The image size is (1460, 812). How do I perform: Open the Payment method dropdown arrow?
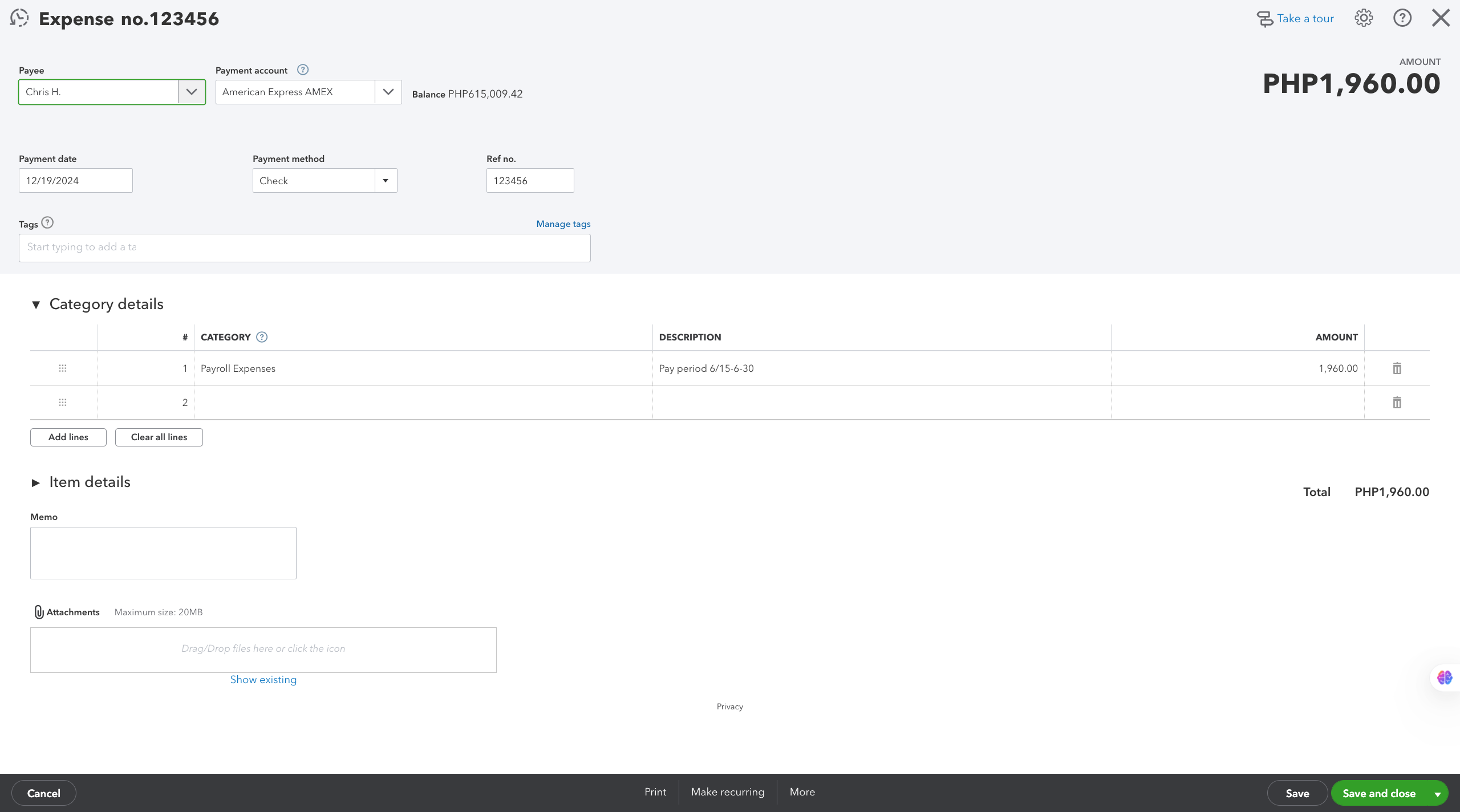(x=386, y=181)
